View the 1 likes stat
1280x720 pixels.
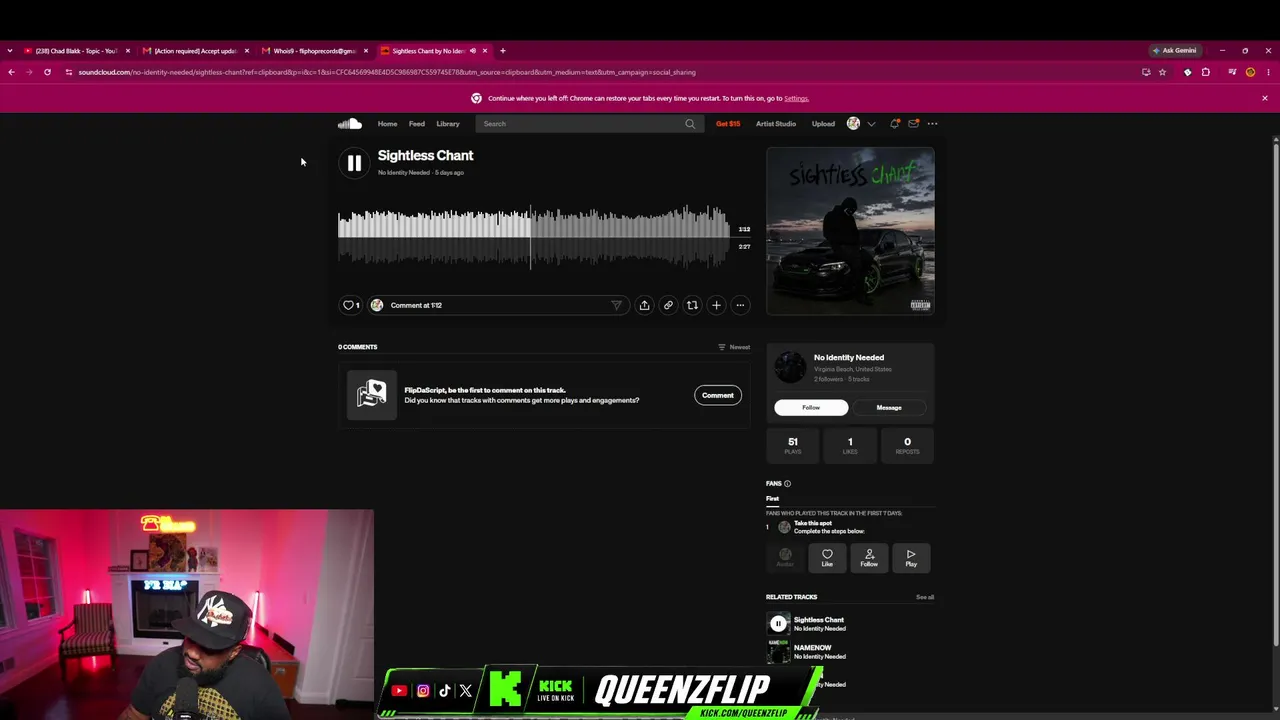(850, 445)
